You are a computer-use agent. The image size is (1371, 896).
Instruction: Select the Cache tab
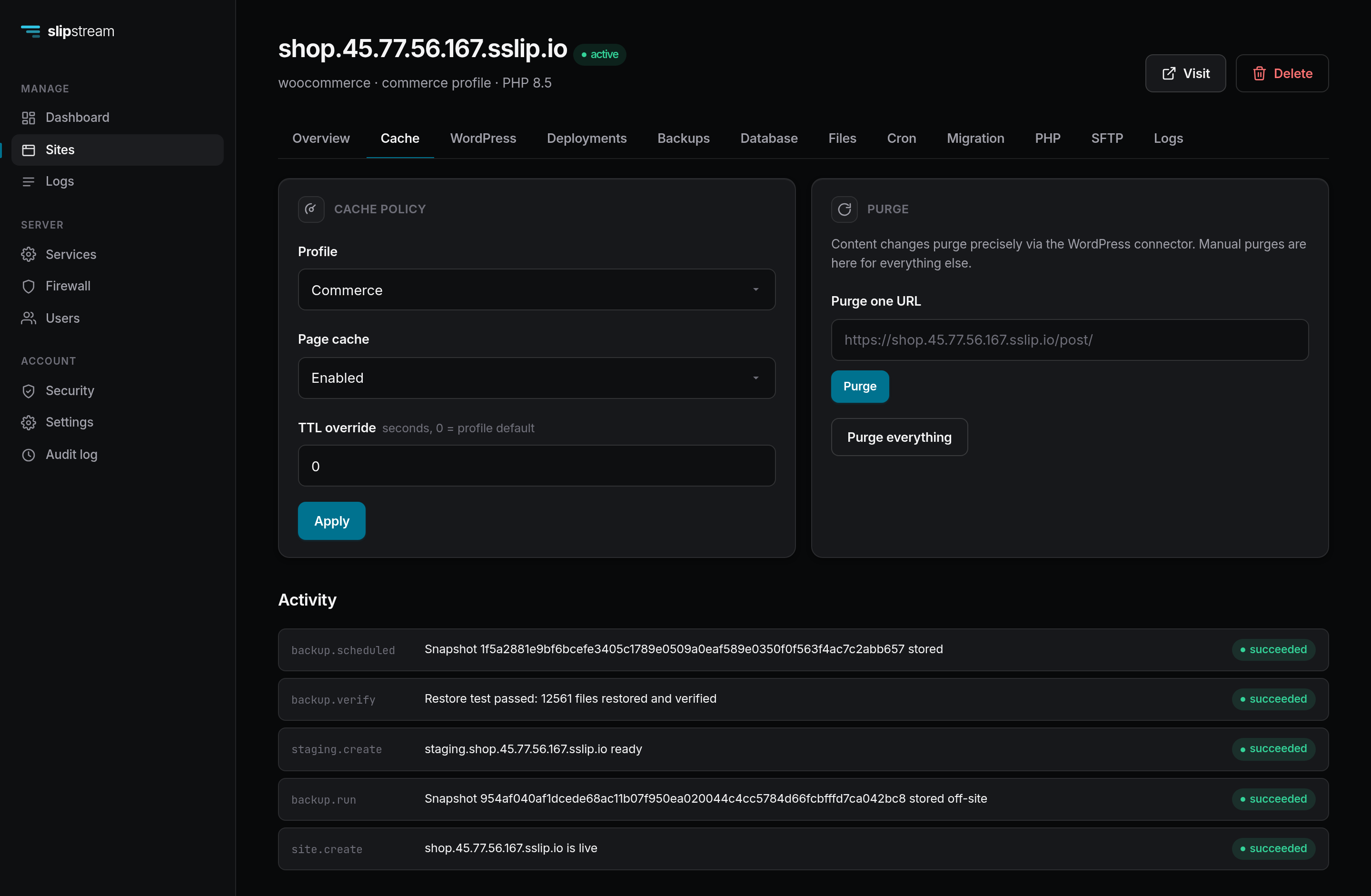pyautogui.click(x=400, y=138)
